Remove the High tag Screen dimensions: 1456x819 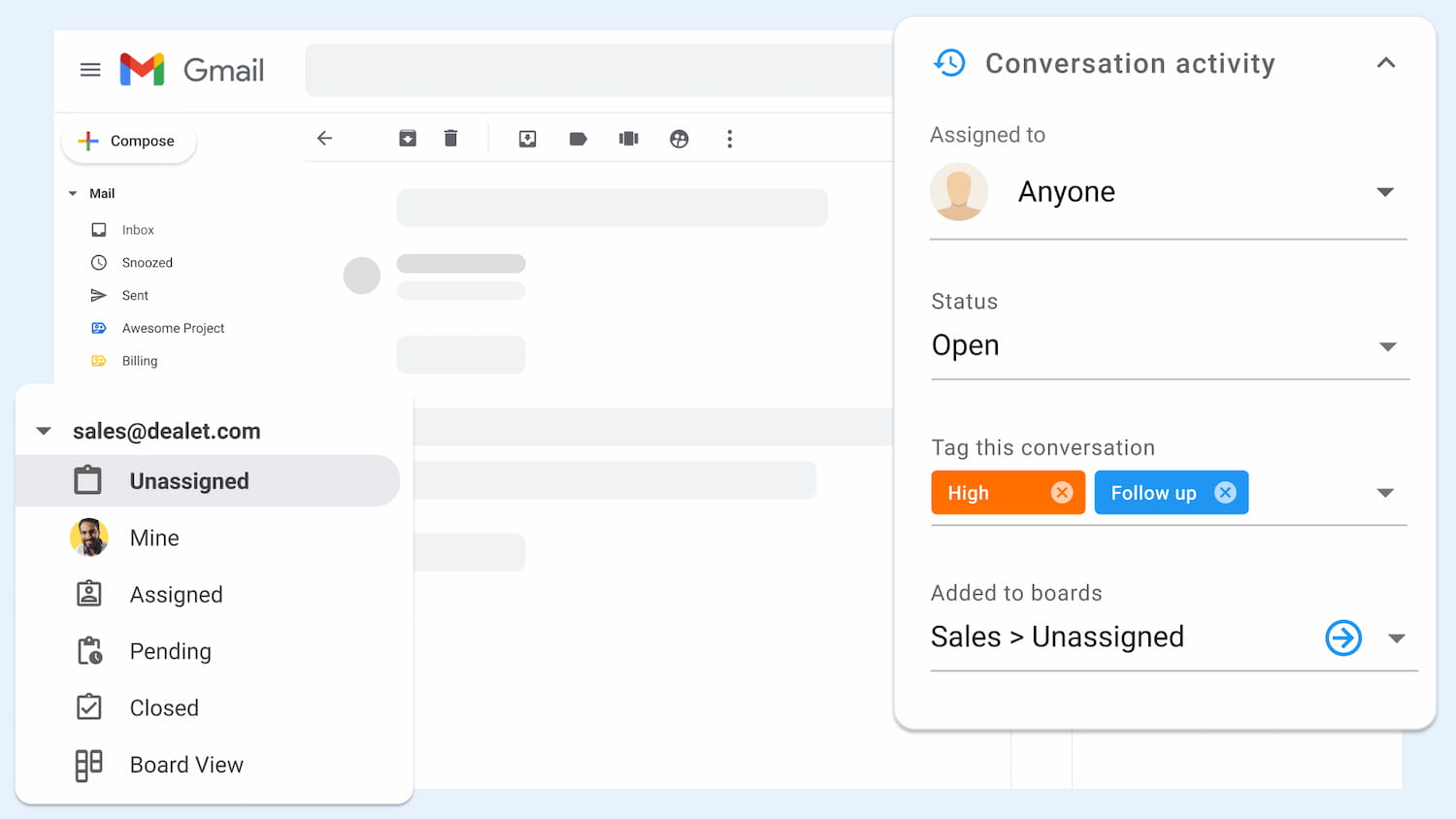point(1061,492)
